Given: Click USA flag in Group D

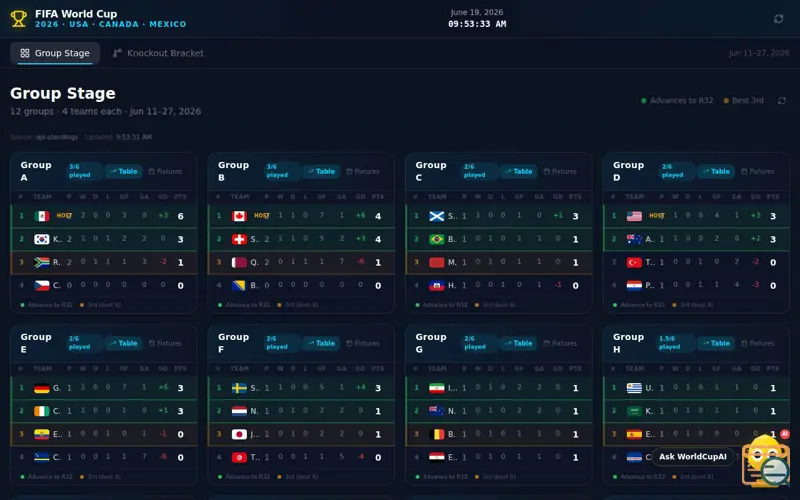Looking at the screenshot, I should point(634,216).
